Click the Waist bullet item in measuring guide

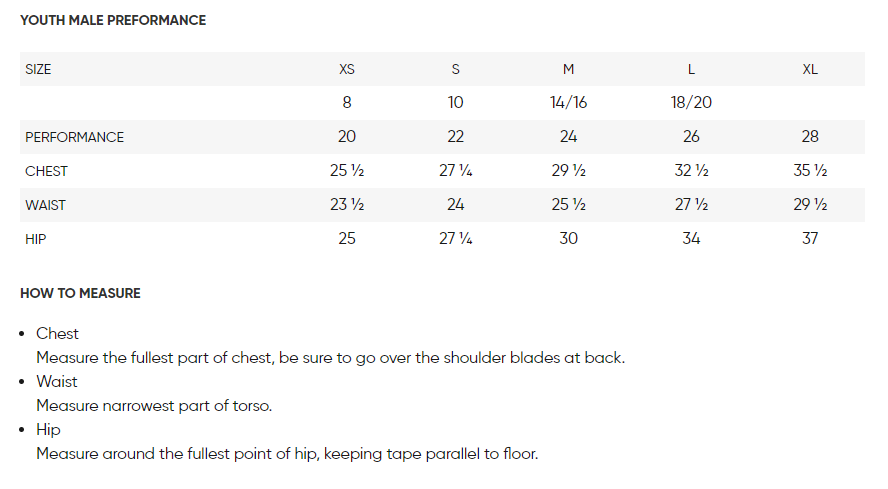click(x=57, y=382)
